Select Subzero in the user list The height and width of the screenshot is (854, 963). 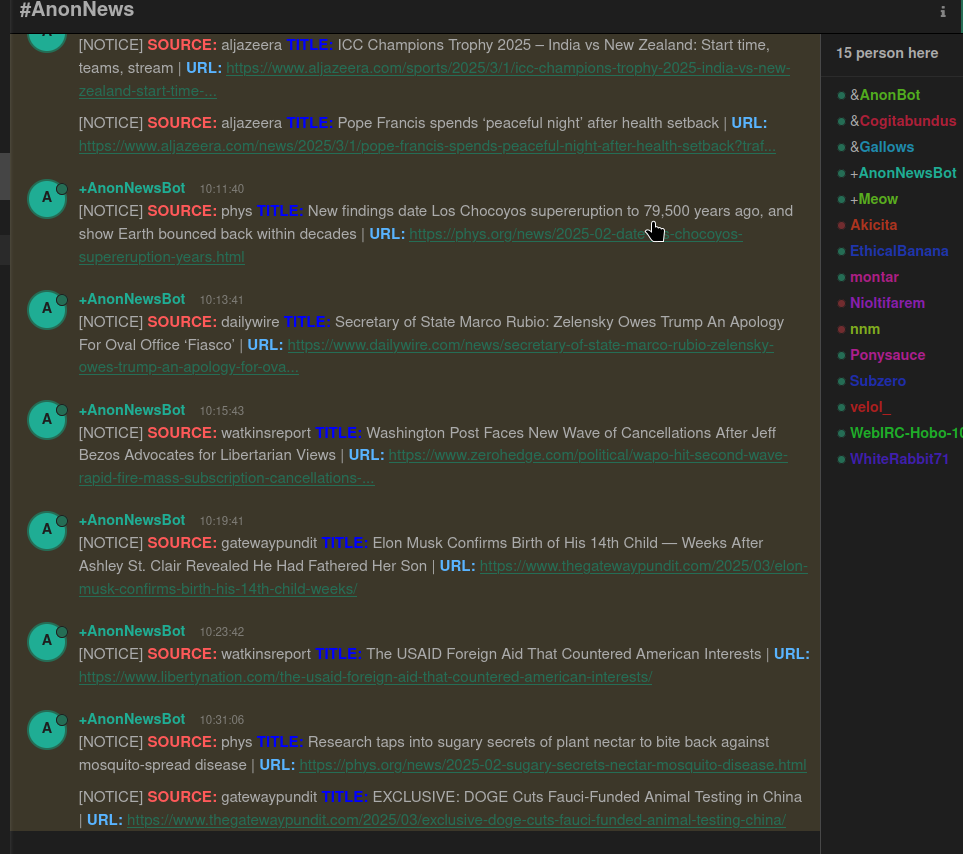pos(878,381)
